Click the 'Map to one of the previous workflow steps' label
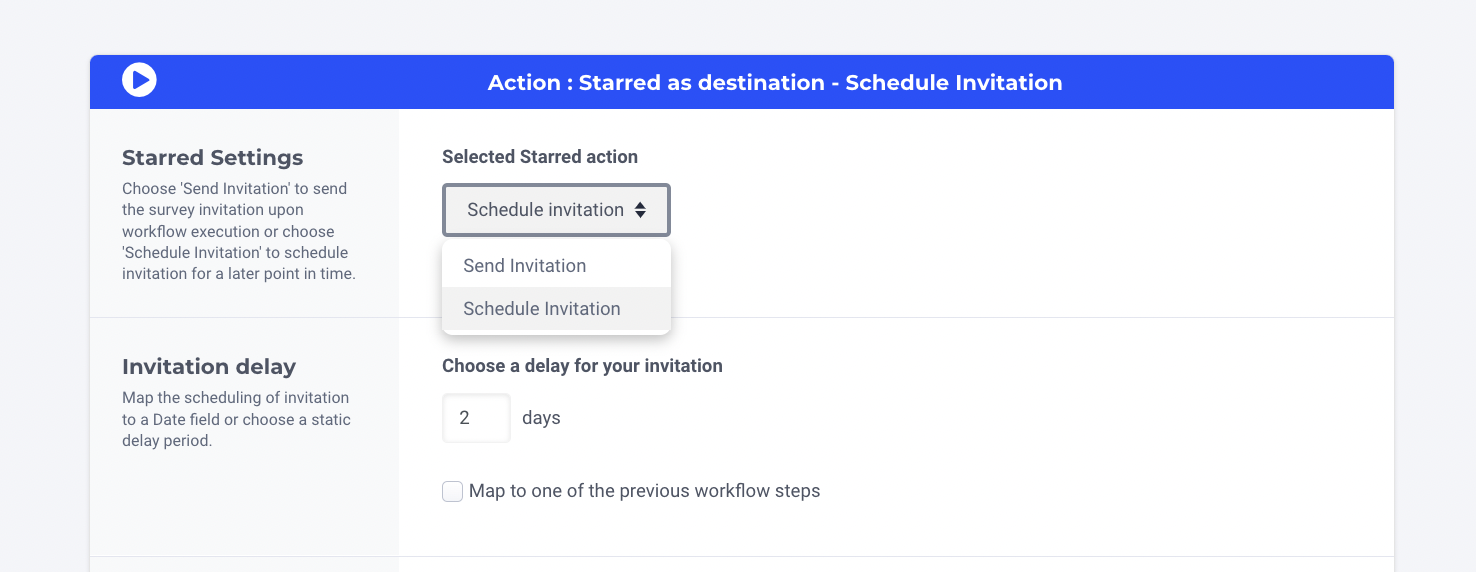 pyautogui.click(x=644, y=491)
